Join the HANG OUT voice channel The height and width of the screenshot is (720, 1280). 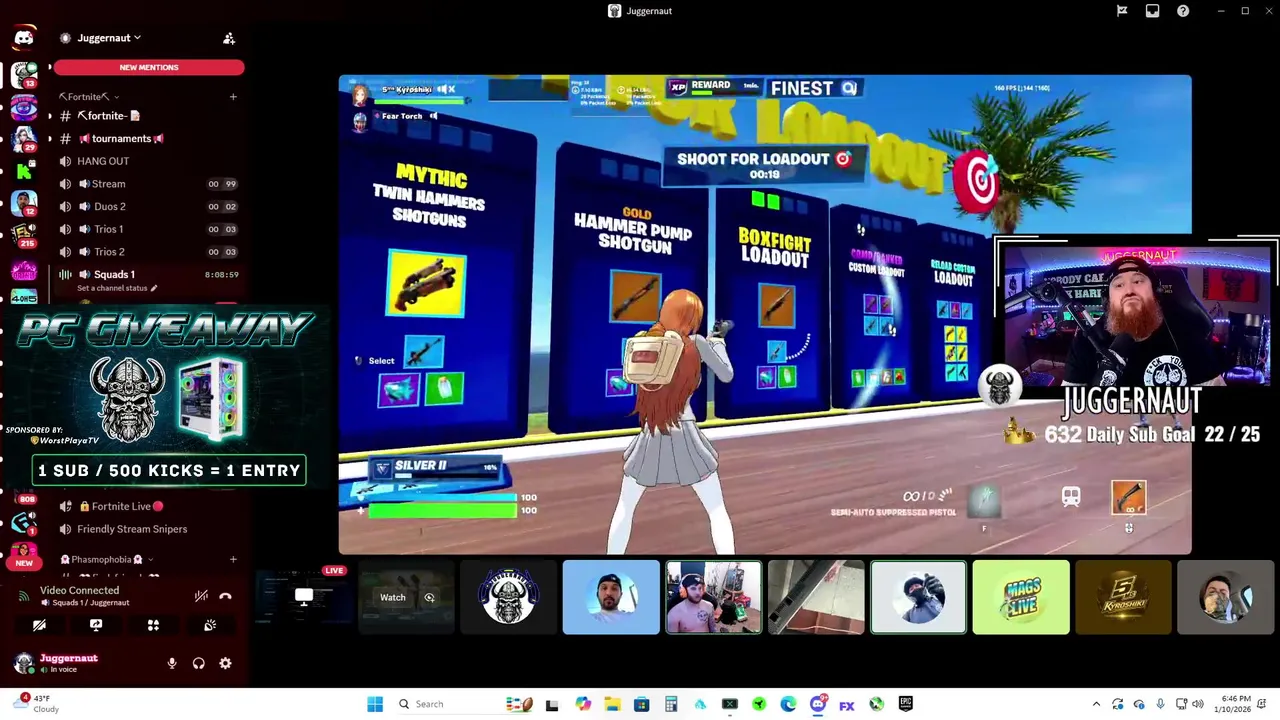pos(147,161)
